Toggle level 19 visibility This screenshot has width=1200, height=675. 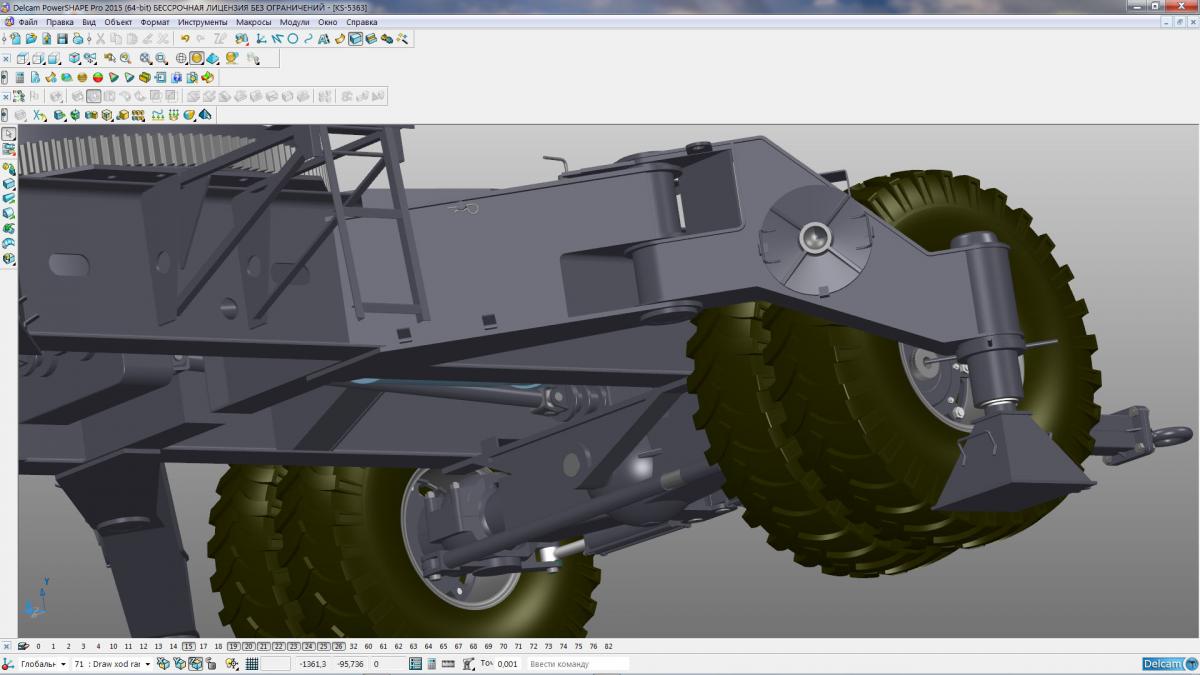[x=233, y=647]
